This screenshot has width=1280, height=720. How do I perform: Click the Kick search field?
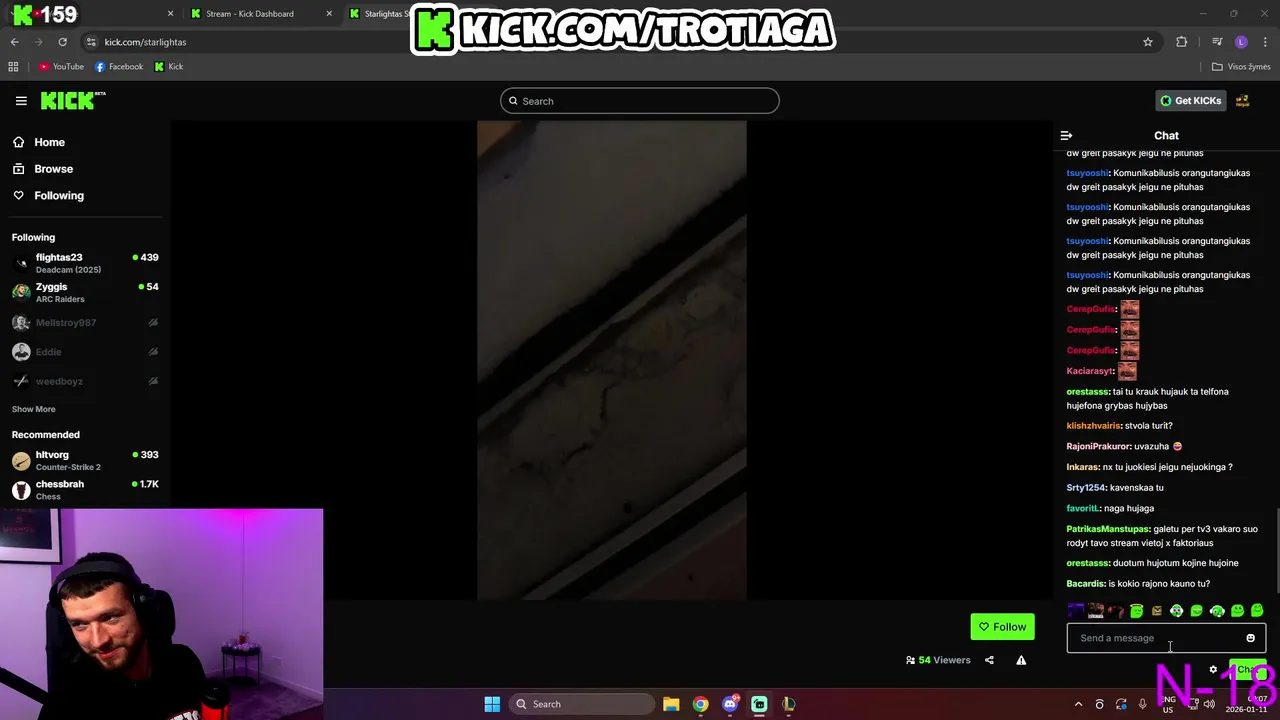pos(640,101)
